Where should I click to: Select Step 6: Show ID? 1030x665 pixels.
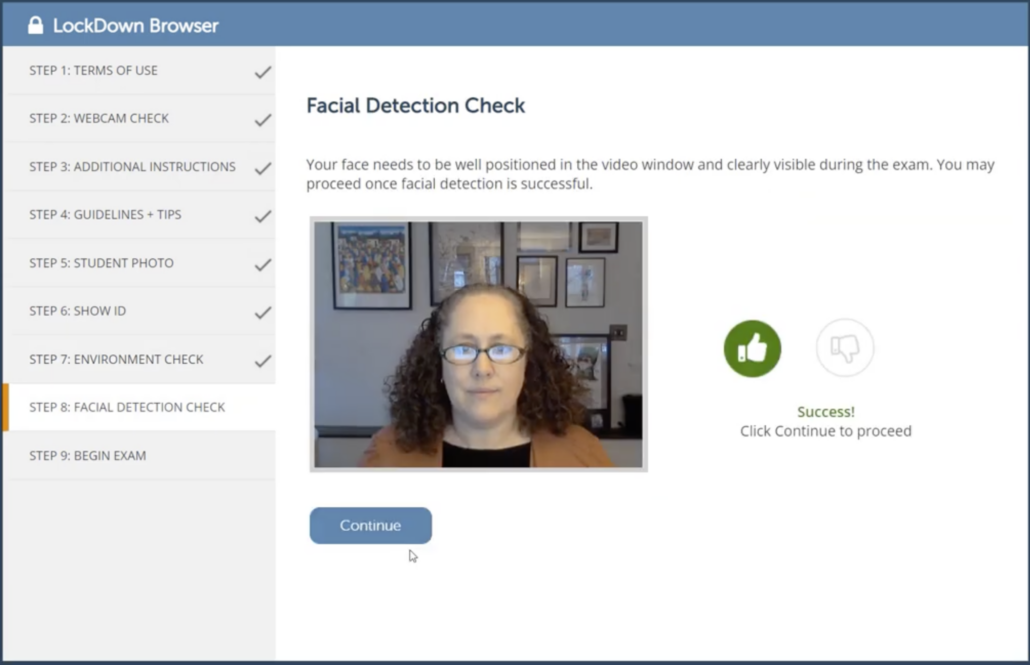(x=139, y=311)
